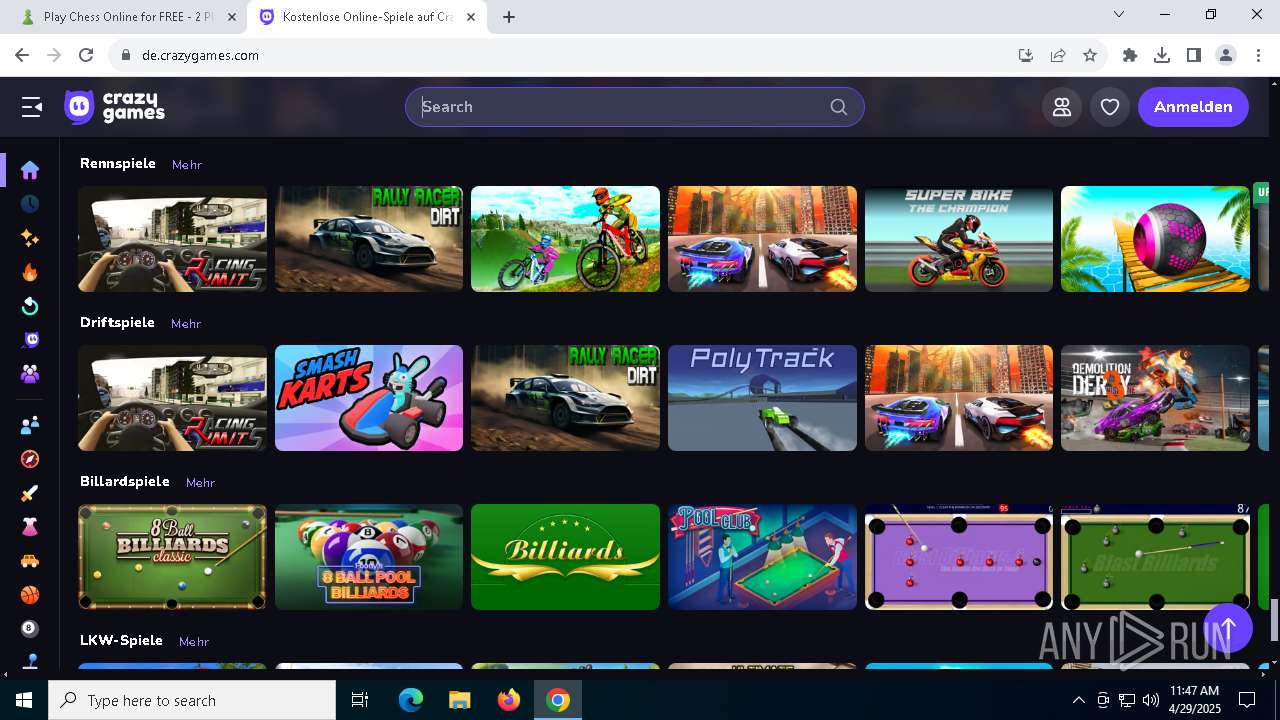This screenshot has width=1280, height=720.
Task: Open Mehr link next to LKW-Spiele
Action: [x=194, y=641]
